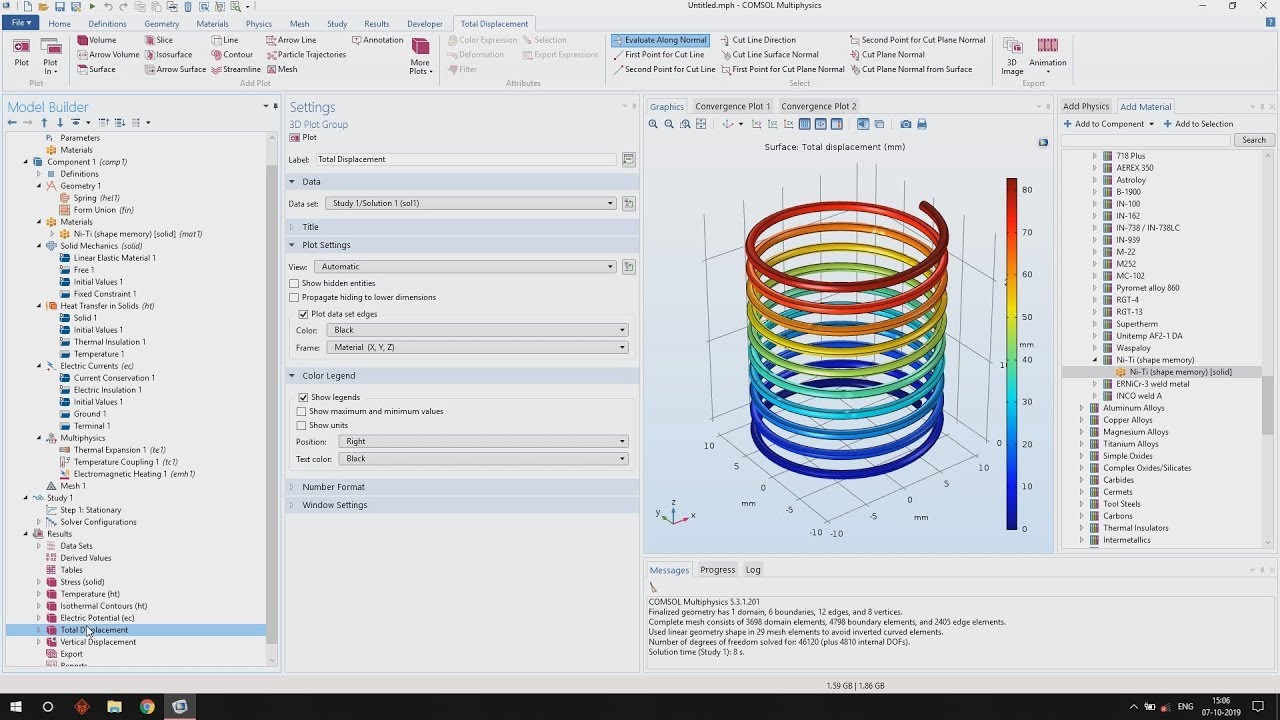Click the Label text field
Screen dimensions: 1280x720
pyautogui.click(x=466, y=159)
